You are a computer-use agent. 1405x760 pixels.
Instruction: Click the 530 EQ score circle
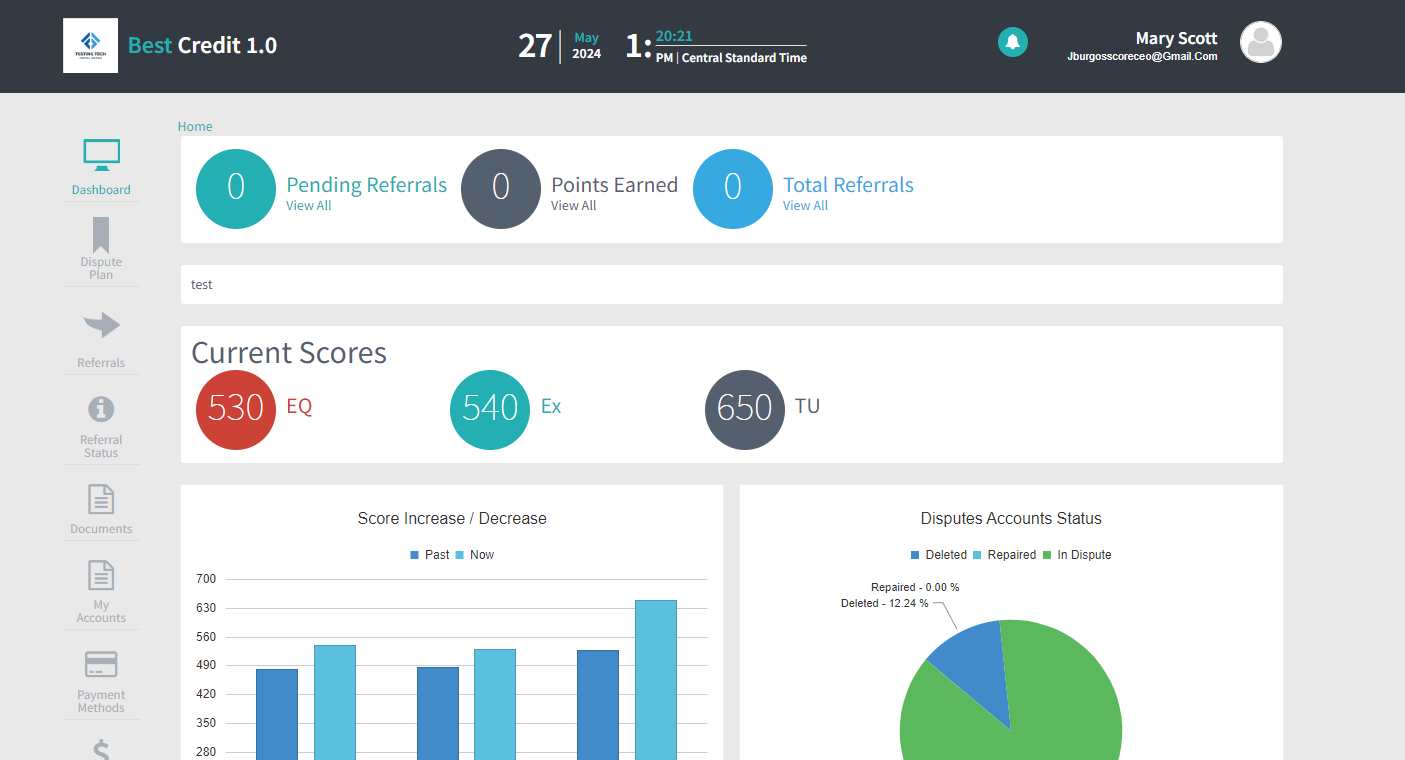(x=236, y=410)
